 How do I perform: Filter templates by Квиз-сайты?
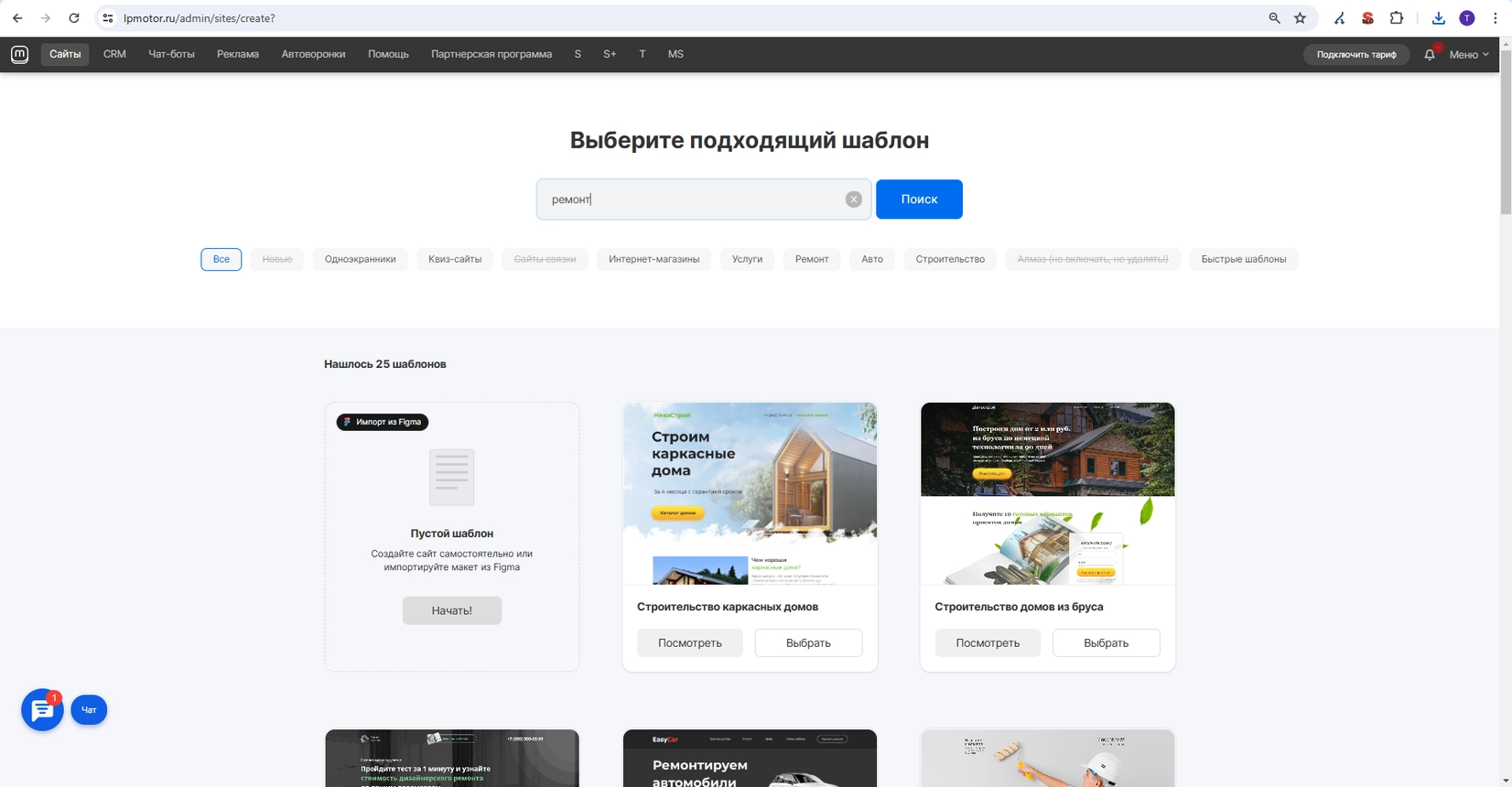[x=454, y=259]
